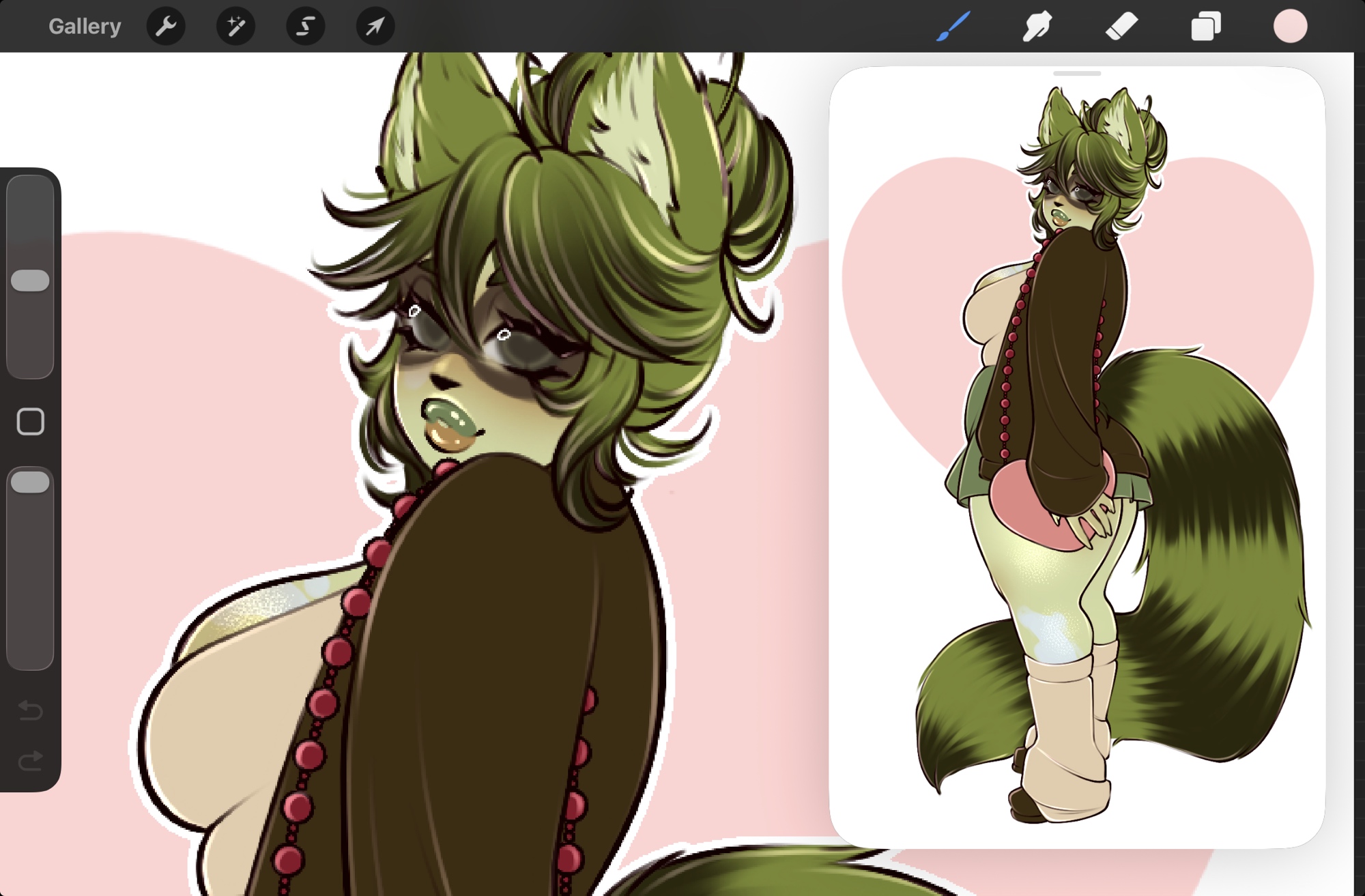Activate the Transform arrow tool
This screenshot has height=896, width=1365.
pos(375,27)
